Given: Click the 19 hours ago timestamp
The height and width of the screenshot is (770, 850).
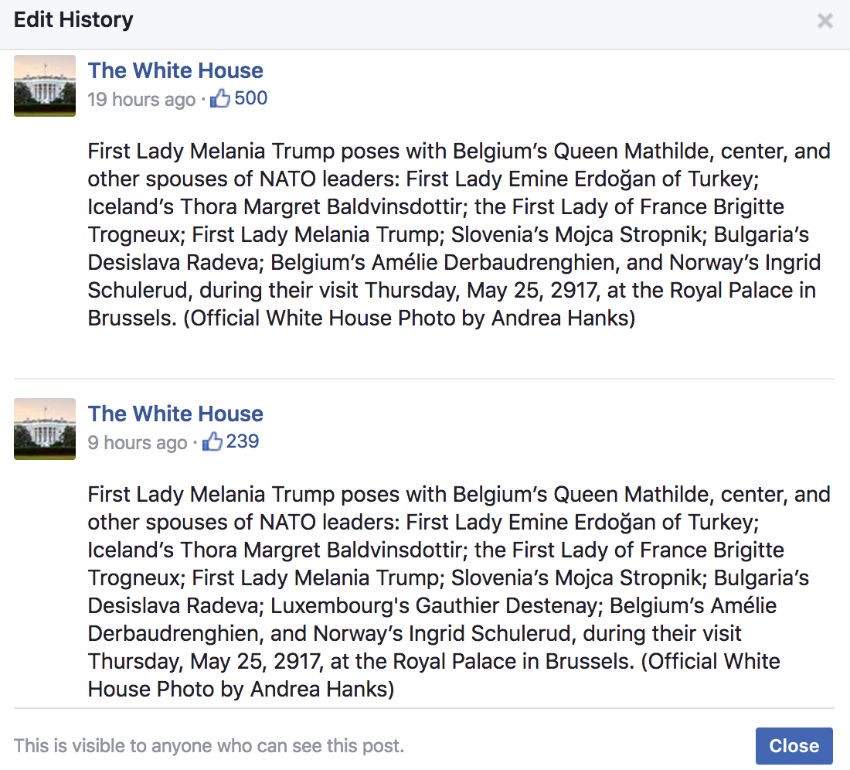Looking at the screenshot, I should 141,99.
